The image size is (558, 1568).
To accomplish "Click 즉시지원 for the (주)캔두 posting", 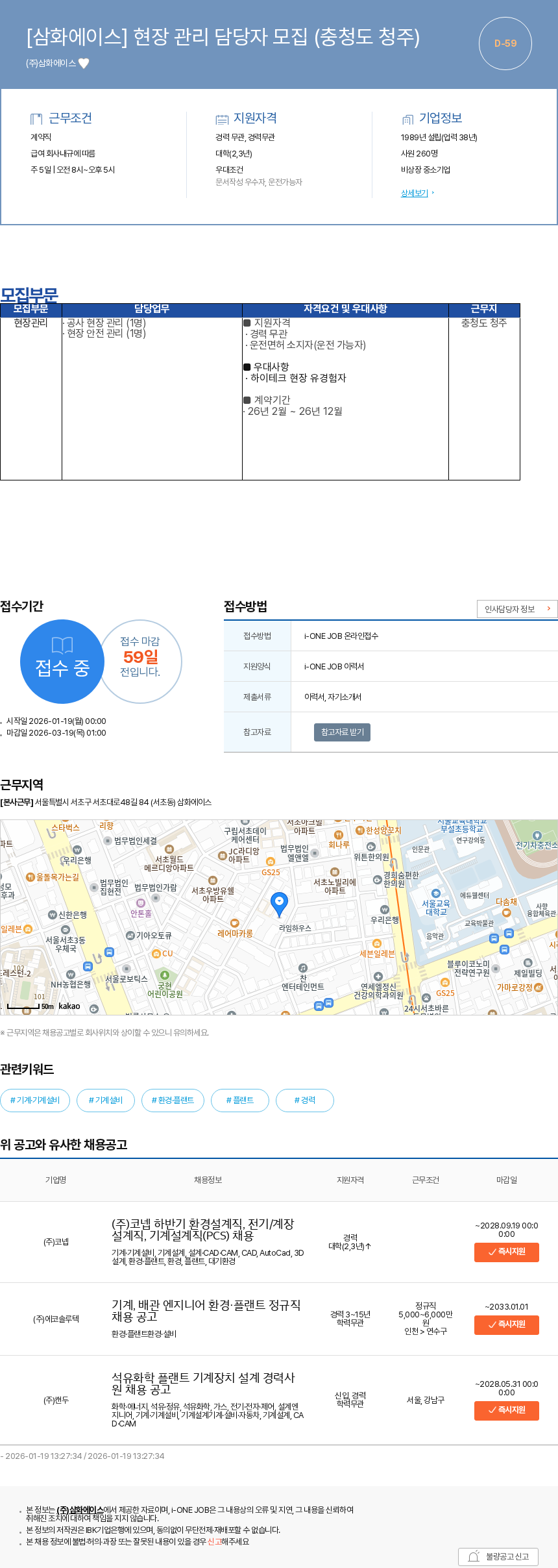I will pos(507,1410).
